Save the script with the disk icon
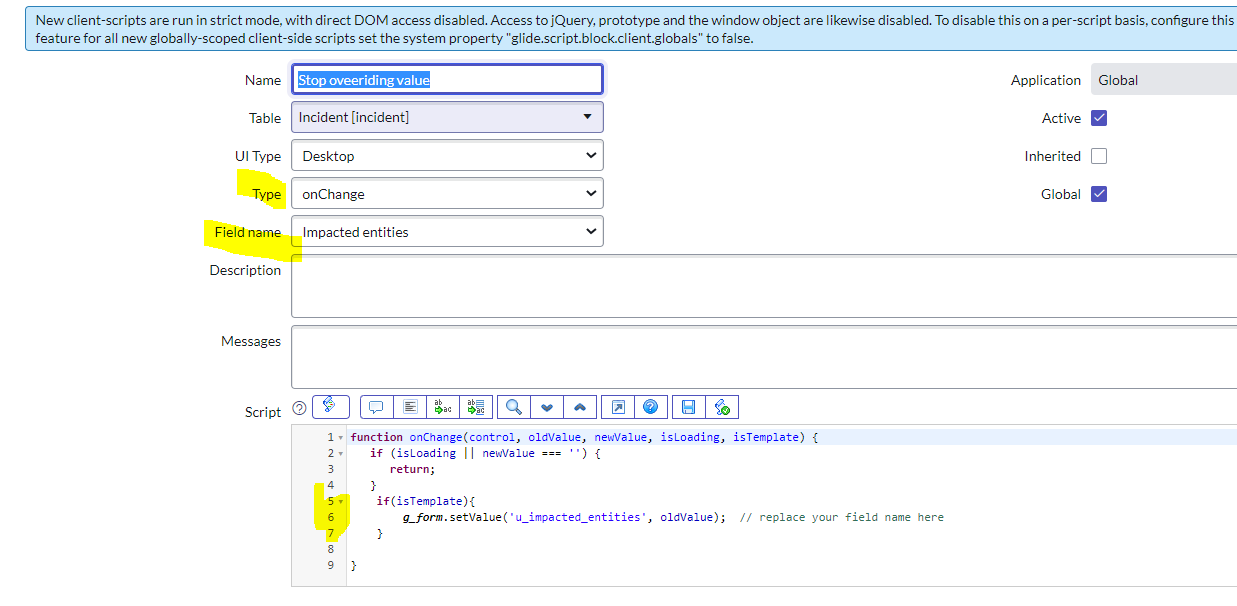Viewport: 1237px width, 606px height. [689, 407]
